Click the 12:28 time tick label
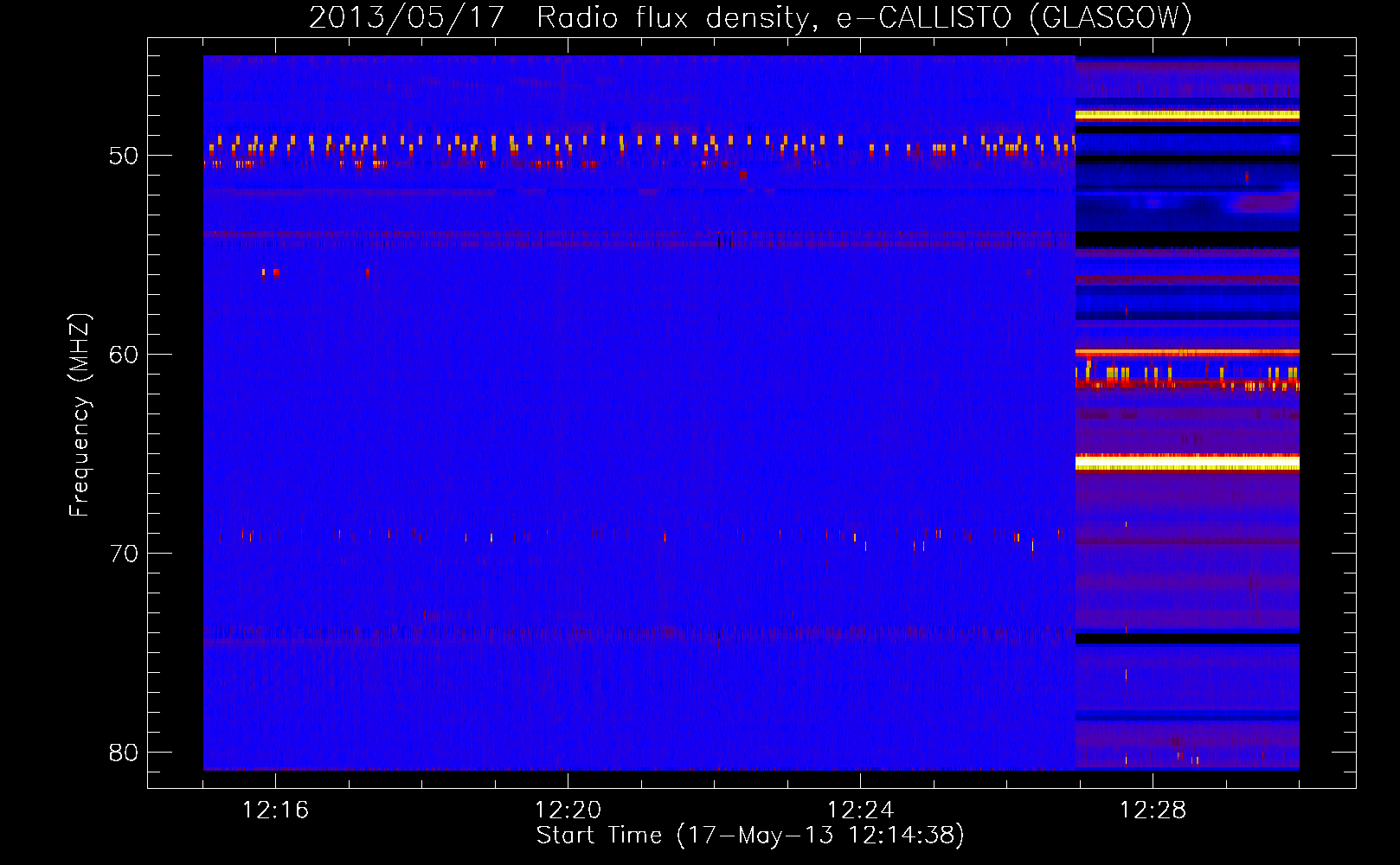This screenshot has height=865, width=1400. coord(1153,811)
